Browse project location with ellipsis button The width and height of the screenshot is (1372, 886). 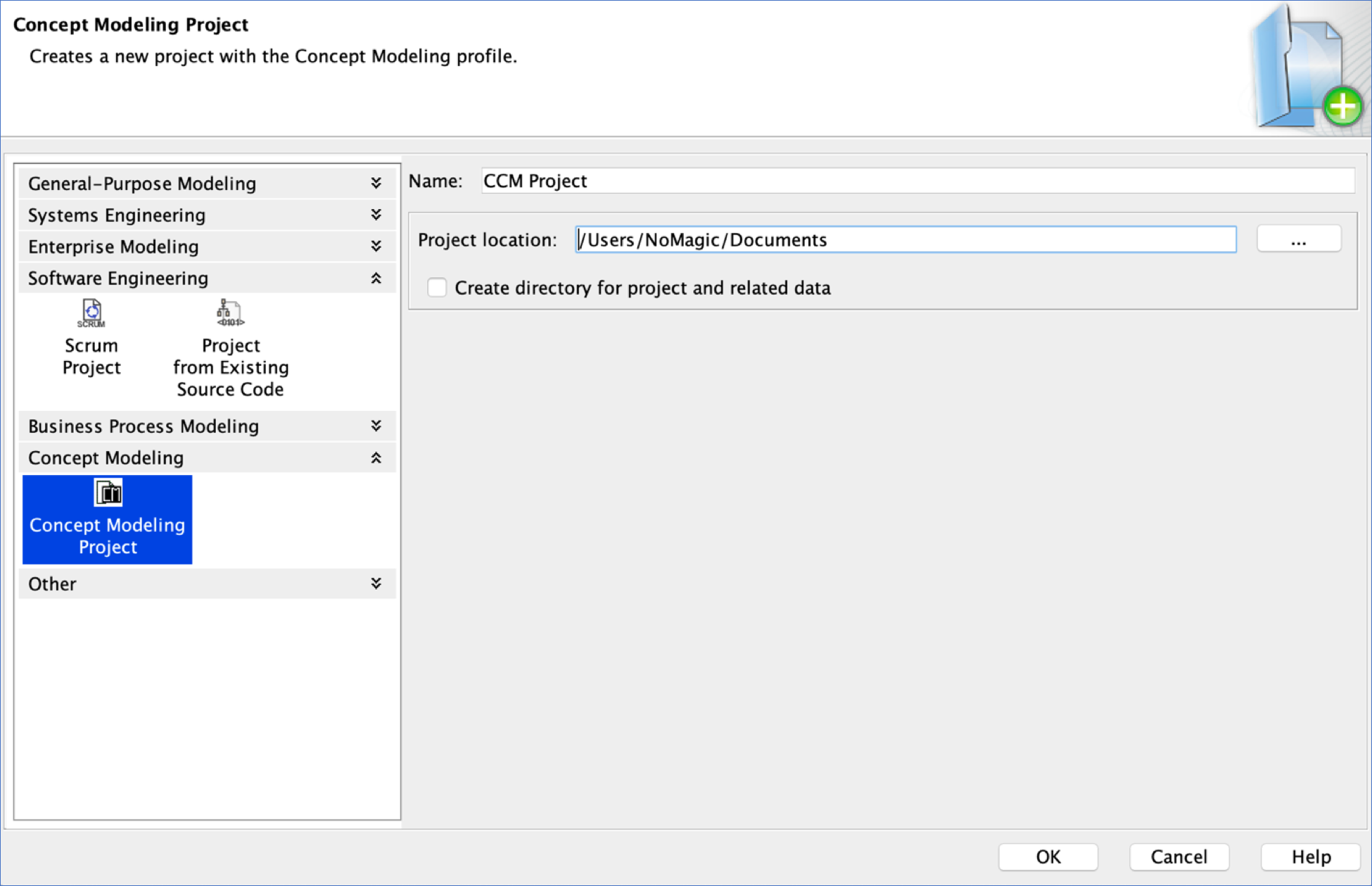tap(1298, 240)
